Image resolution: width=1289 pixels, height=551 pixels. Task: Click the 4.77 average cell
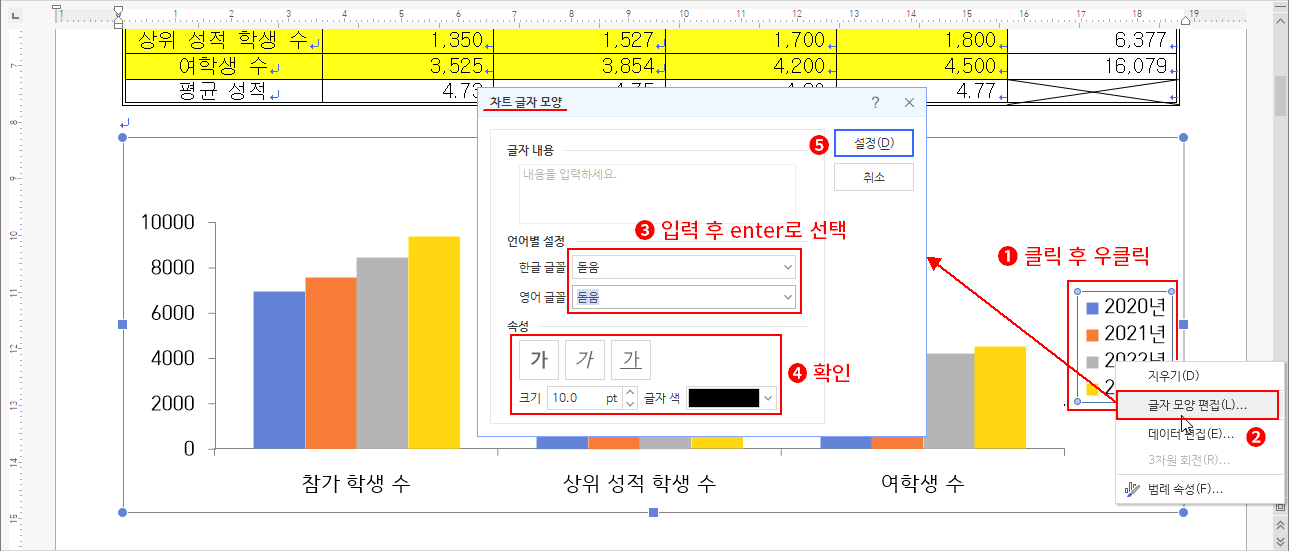(968, 92)
